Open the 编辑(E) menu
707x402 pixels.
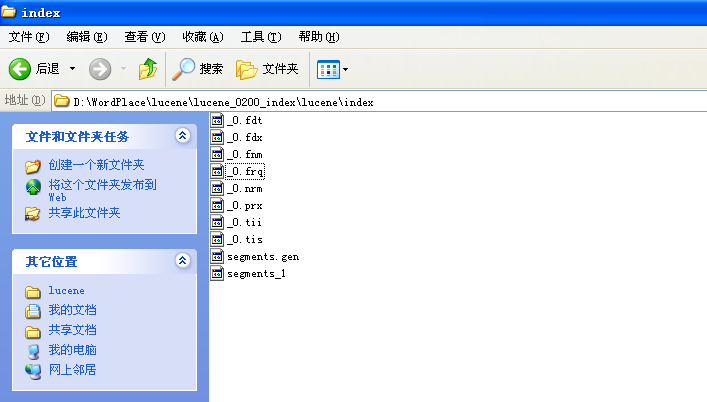click(x=87, y=37)
